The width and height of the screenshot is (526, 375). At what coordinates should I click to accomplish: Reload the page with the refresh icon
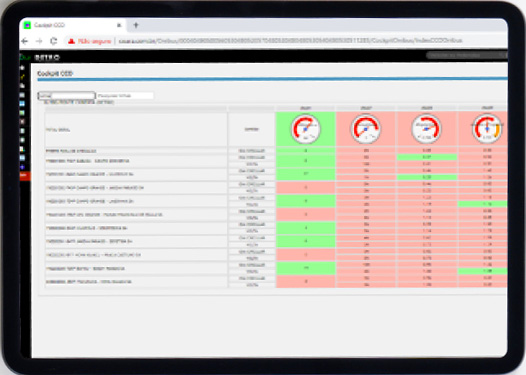point(53,41)
